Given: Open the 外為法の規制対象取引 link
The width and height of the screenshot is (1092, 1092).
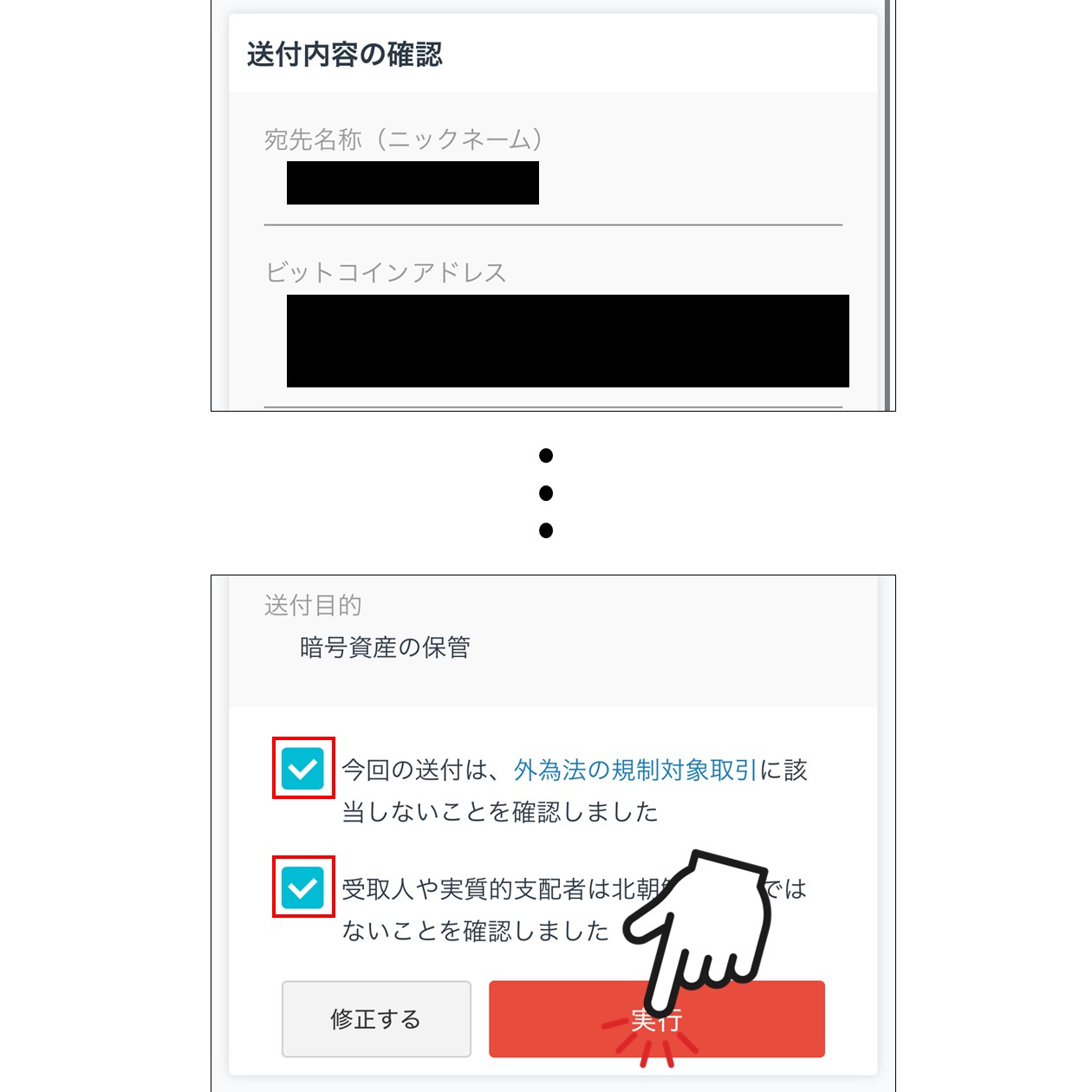Looking at the screenshot, I should 635,770.
